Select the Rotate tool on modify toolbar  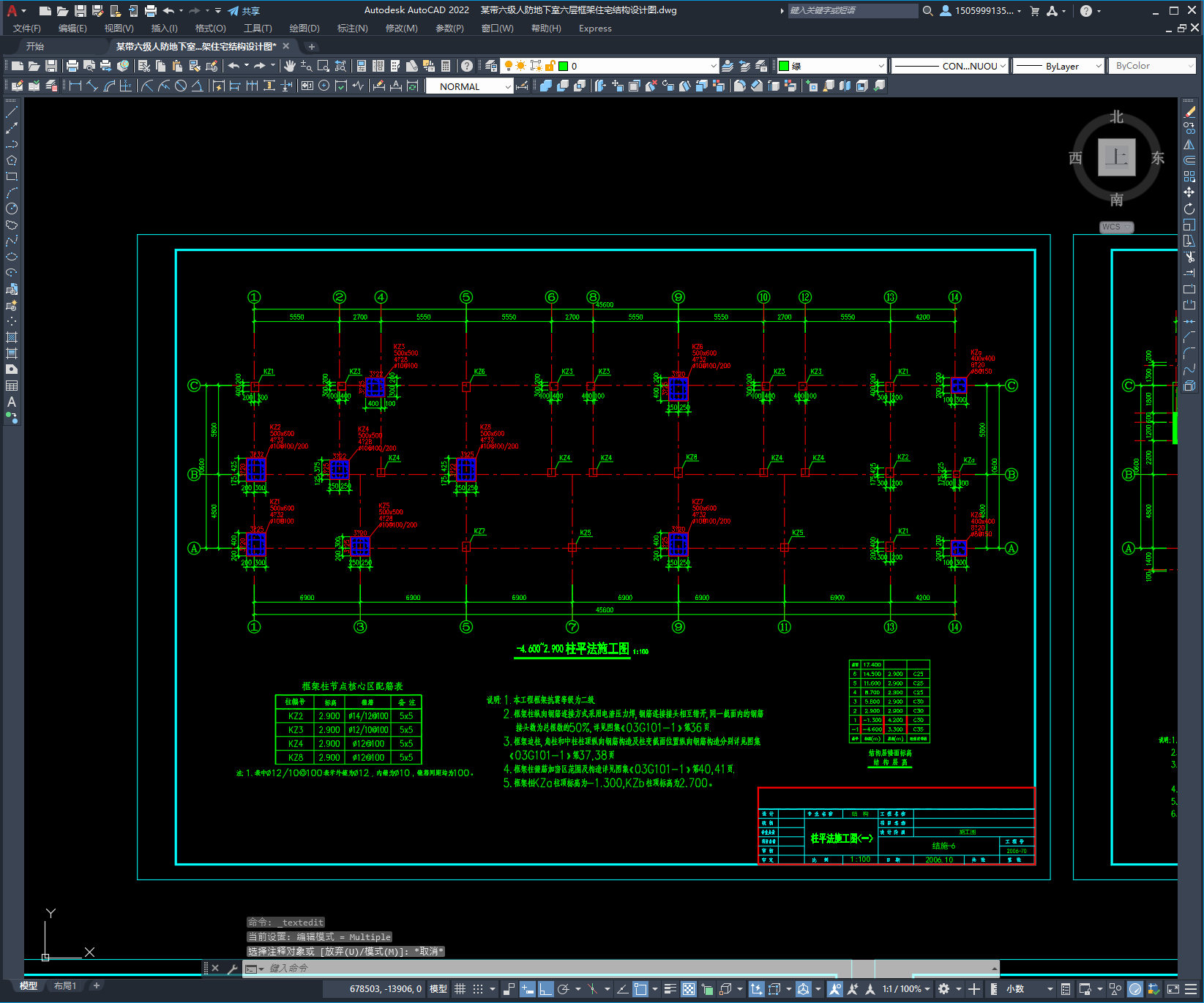[1189, 209]
